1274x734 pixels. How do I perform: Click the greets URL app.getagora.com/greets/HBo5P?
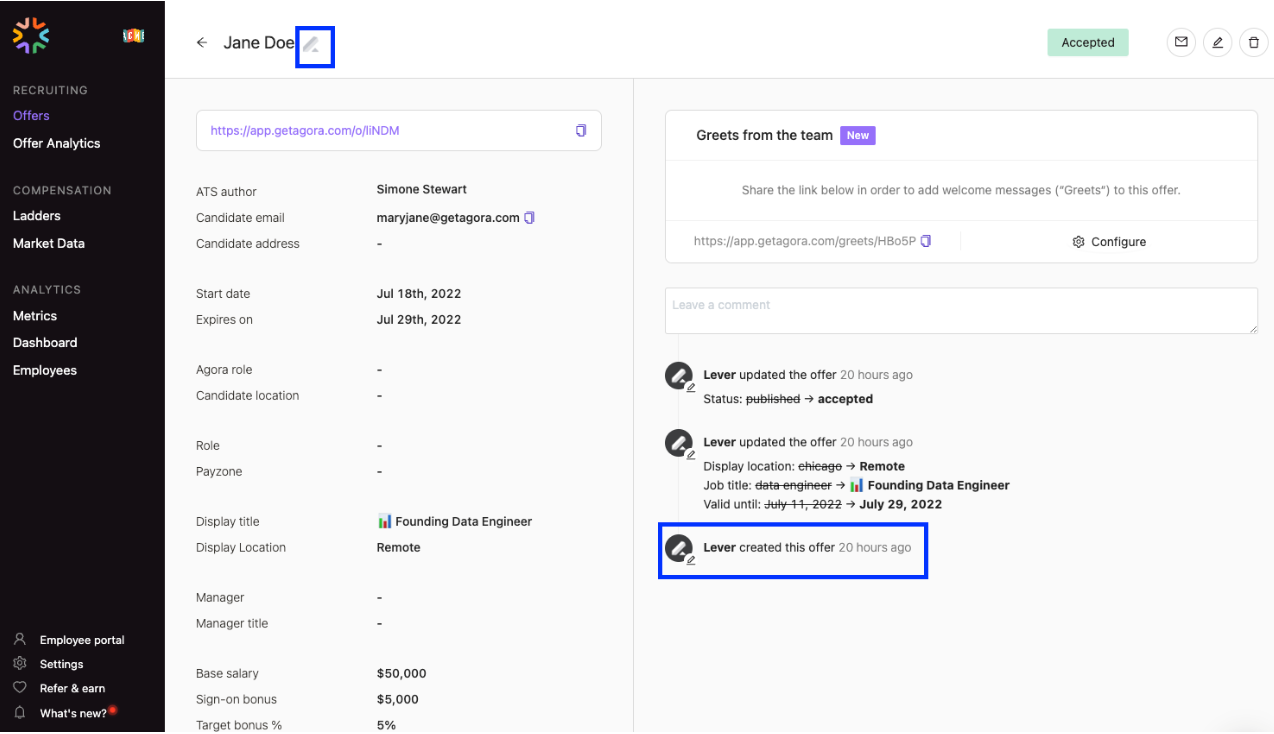click(805, 241)
